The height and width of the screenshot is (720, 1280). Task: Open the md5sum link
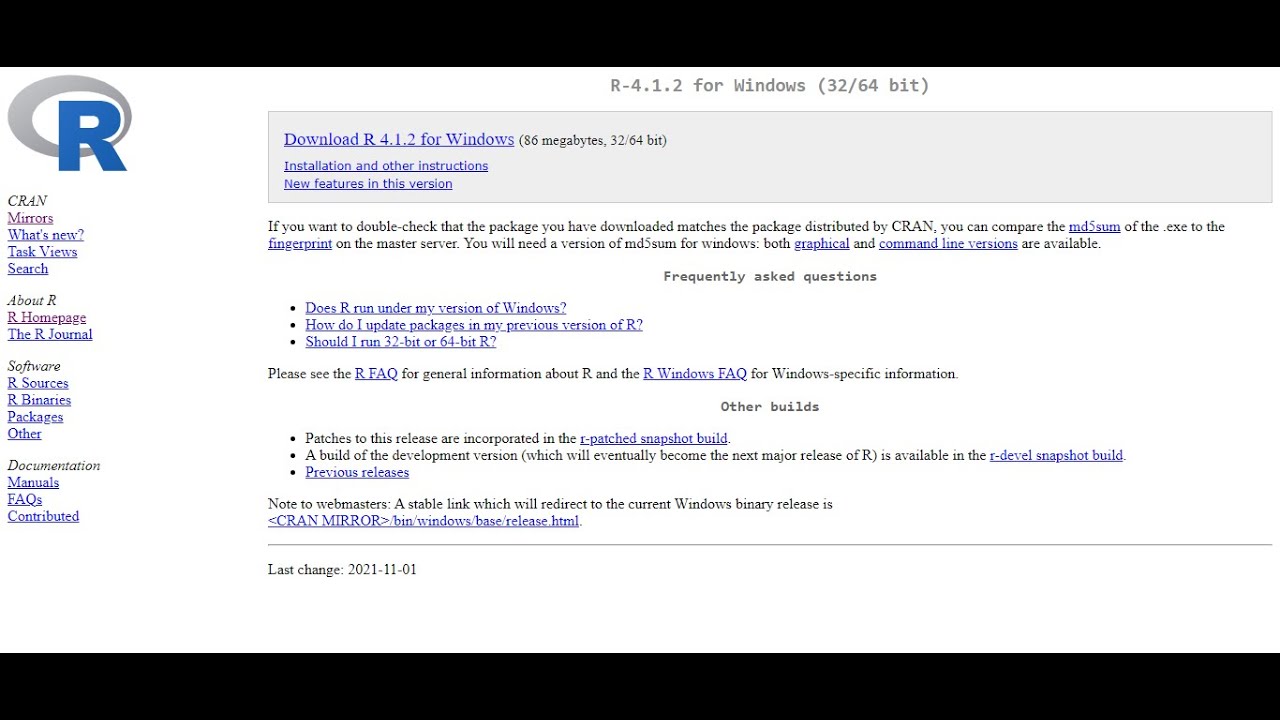click(1094, 227)
